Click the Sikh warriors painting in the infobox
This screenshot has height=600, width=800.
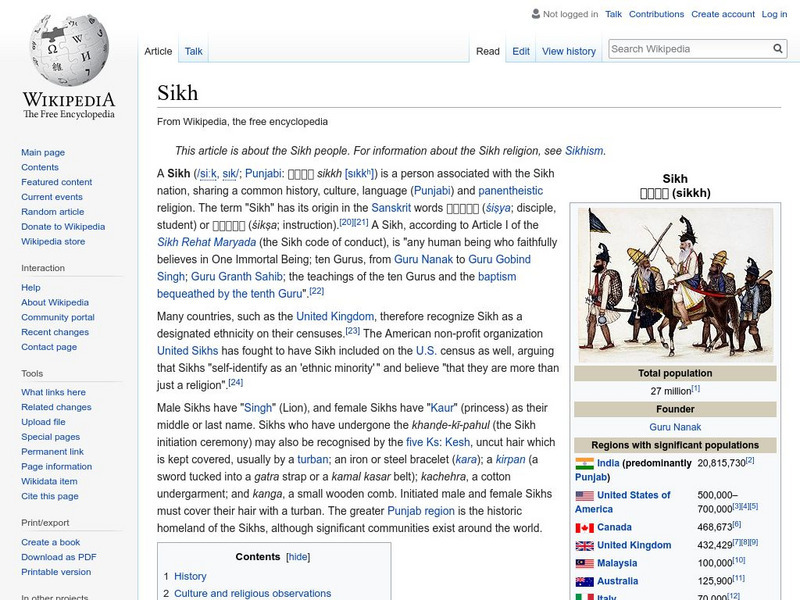[x=677, y=280]
